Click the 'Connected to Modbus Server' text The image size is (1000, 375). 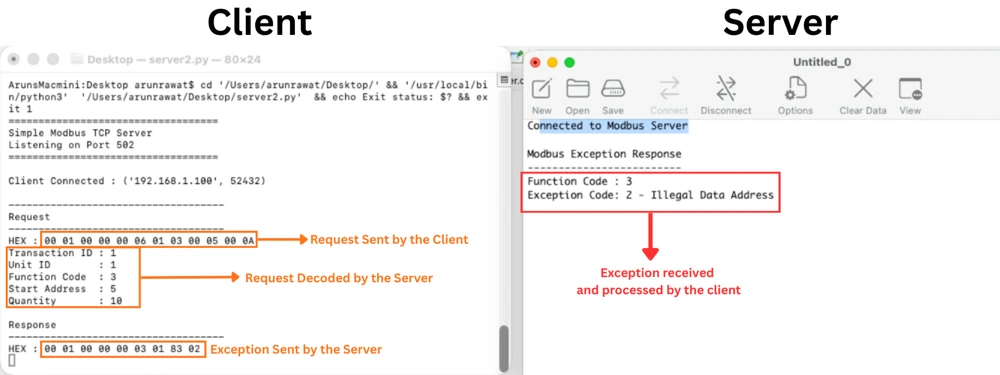608,126
